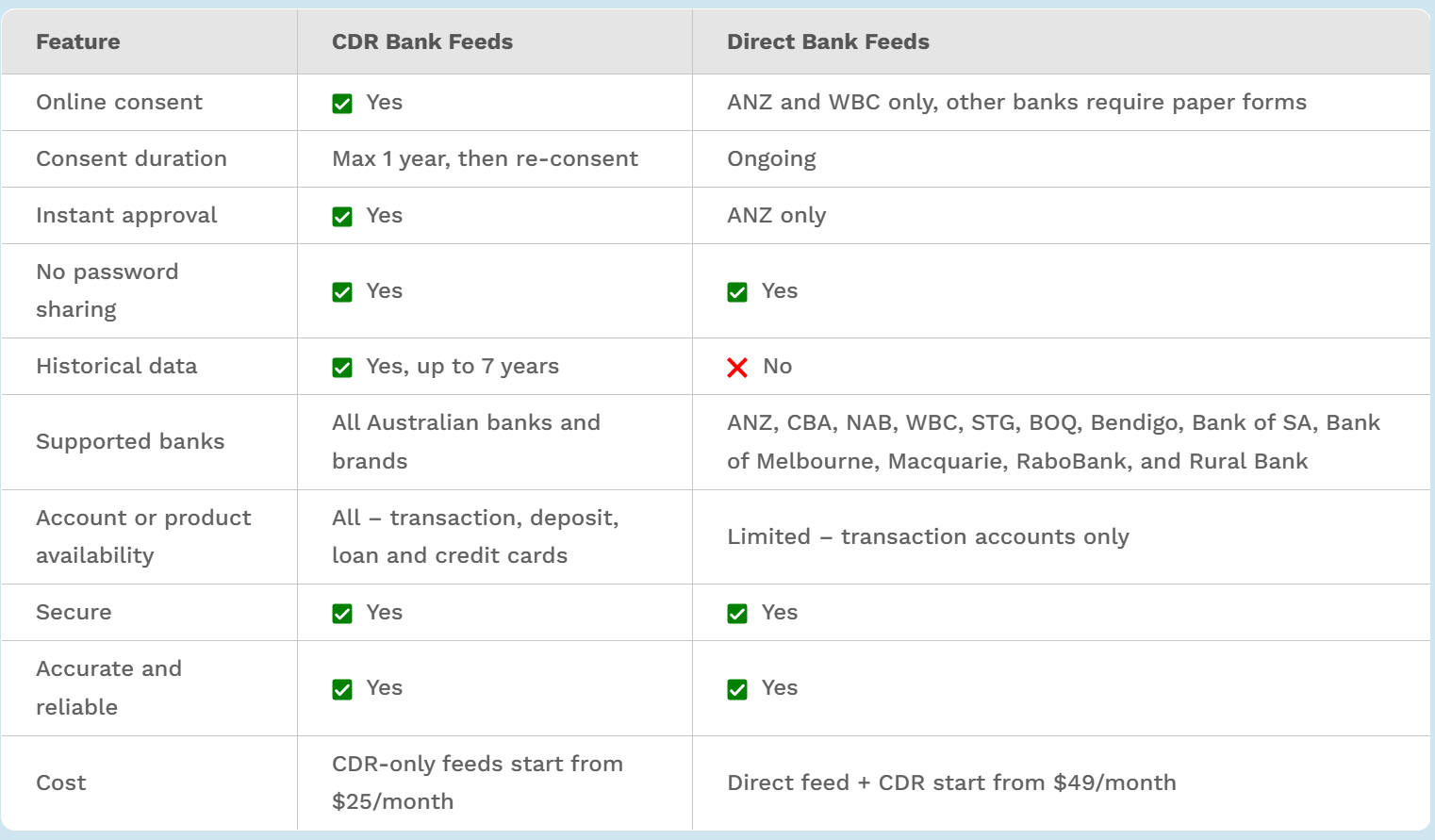This screenshot has height=840, width=1435.
Task: Select the 'Direct Bank Feeds' column header
Action: (x=827, y=41)
